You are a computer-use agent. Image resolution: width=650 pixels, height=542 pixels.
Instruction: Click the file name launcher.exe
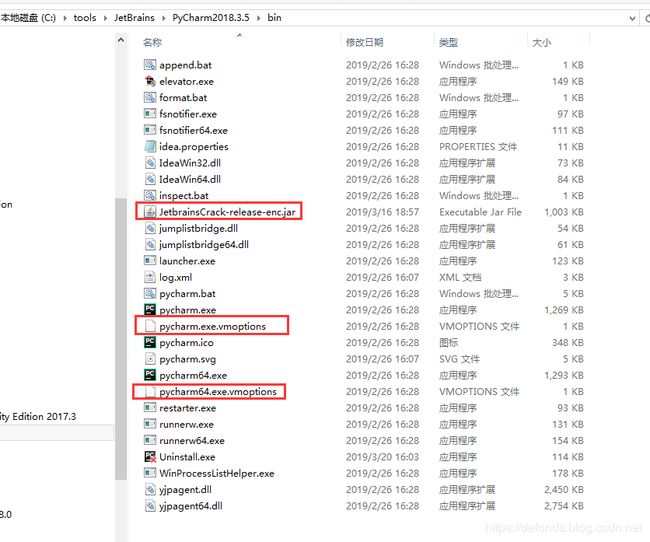pos(187,261)
